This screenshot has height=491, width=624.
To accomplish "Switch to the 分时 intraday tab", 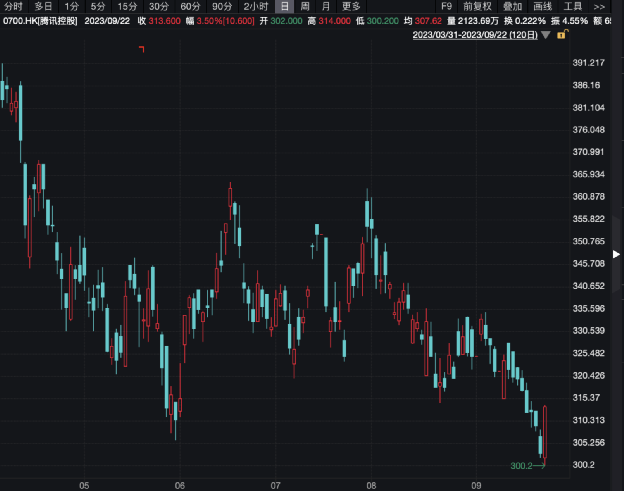I will pyautogui.click(x=13, y=6).
